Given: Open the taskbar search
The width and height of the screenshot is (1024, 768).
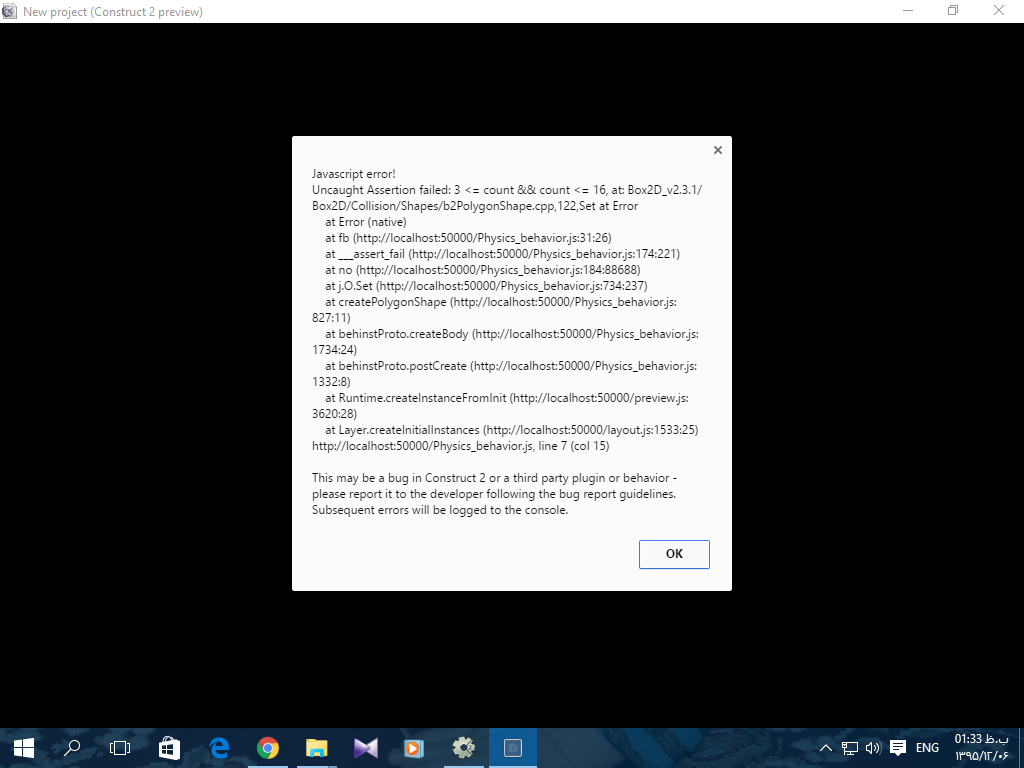Looking at the screenshot, I should pyautogui.click(x=72, y=748).
